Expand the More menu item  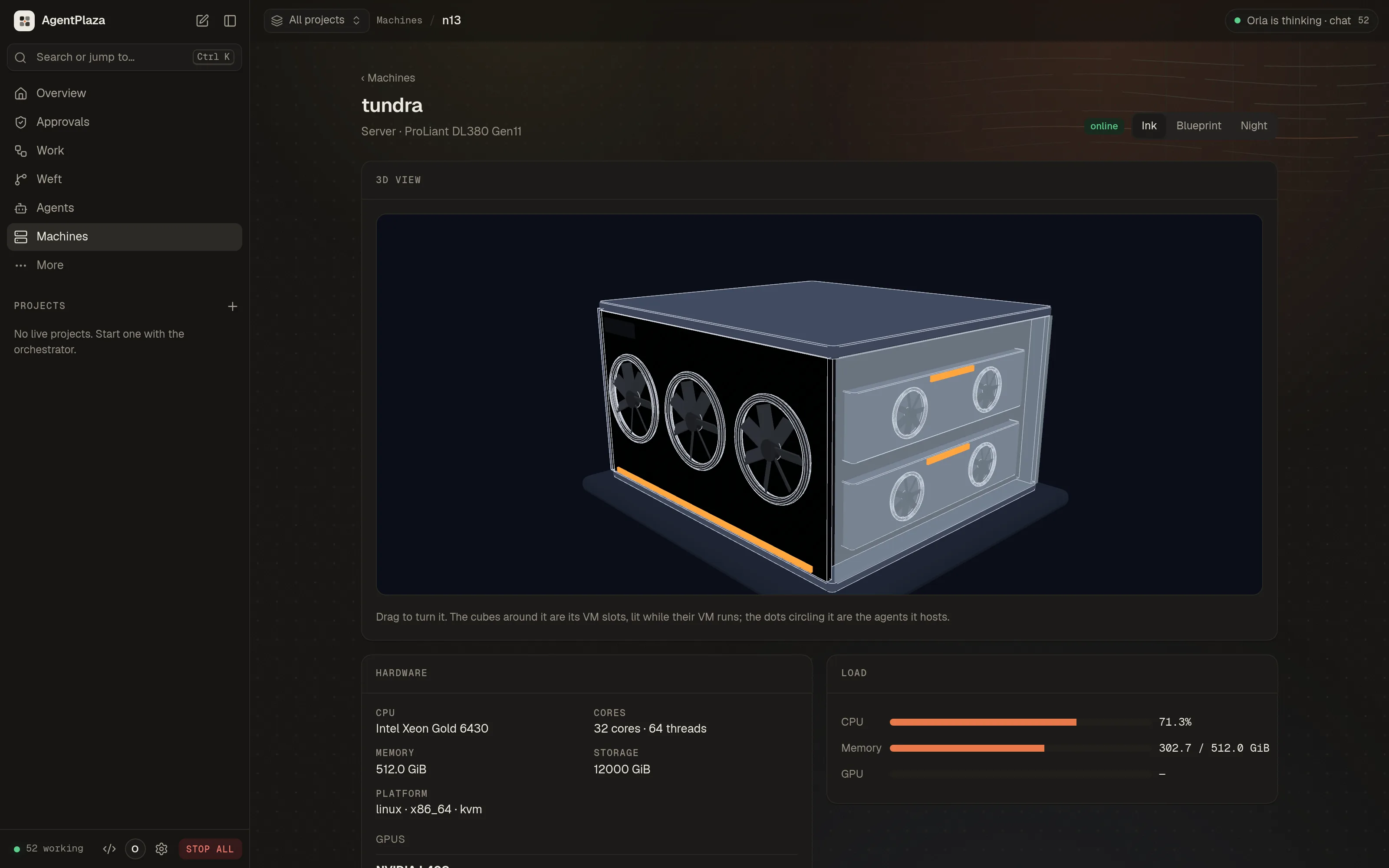[125, 265]
